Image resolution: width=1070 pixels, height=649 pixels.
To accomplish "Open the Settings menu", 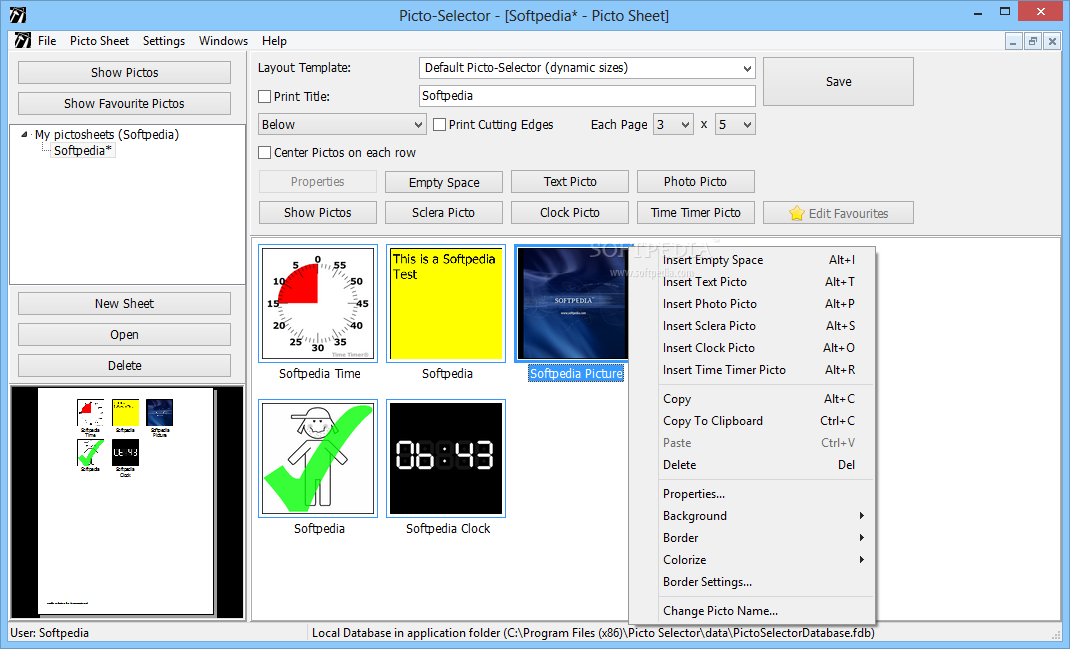I will (164, 41).
